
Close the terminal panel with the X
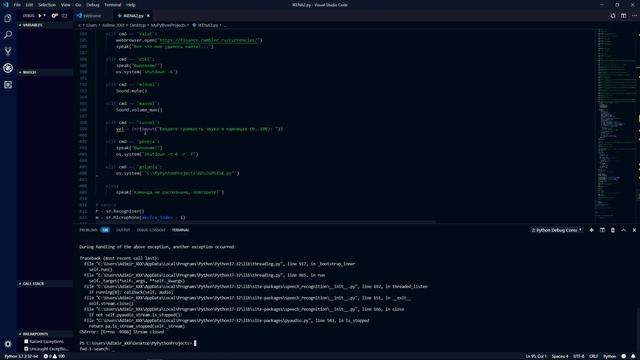[634, 230]
